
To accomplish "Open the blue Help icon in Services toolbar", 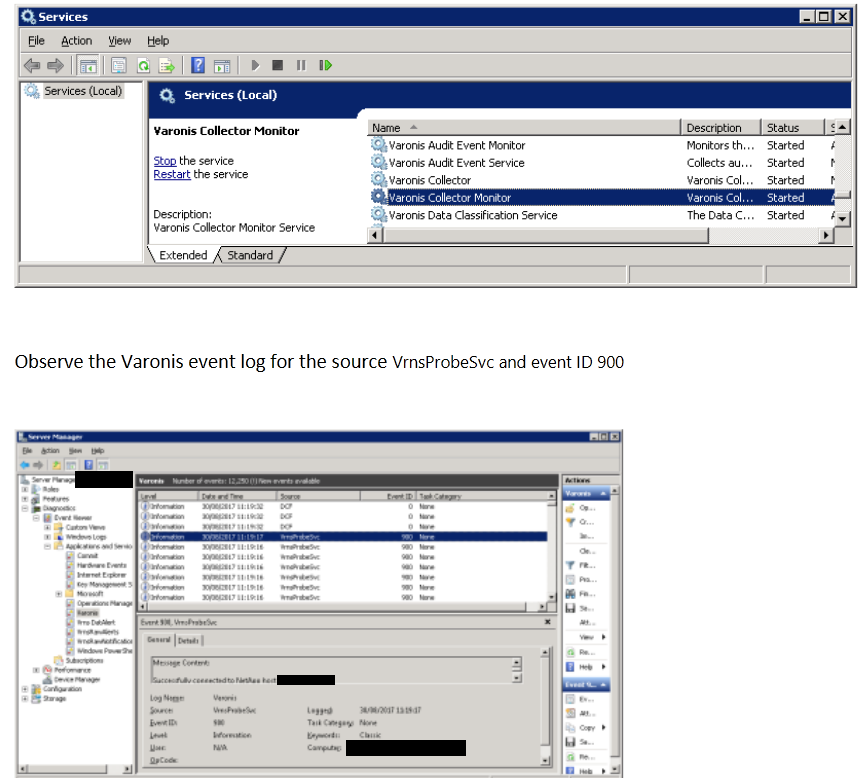I will tap(198, 65).
